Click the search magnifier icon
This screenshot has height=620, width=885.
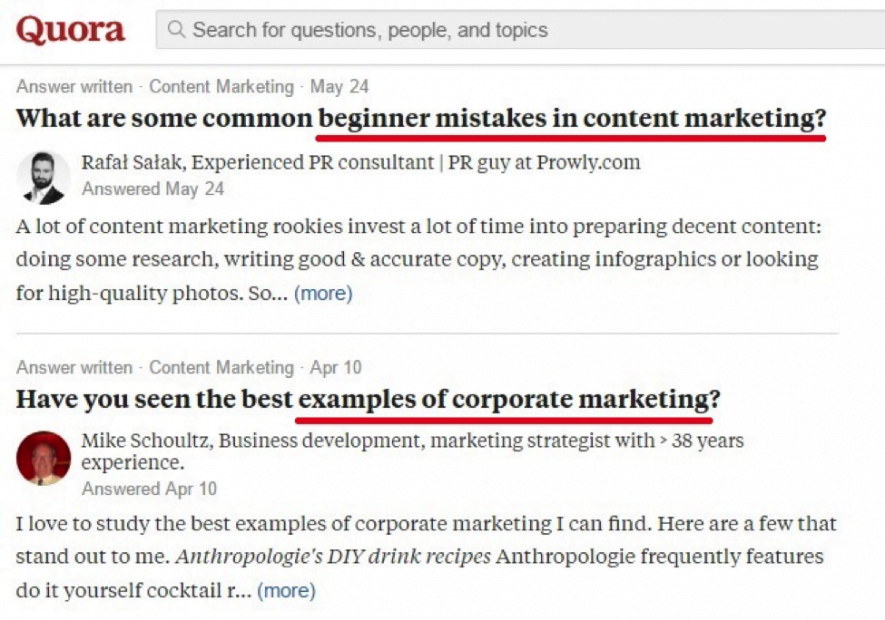pyautogui.click(x=176, y=29)
